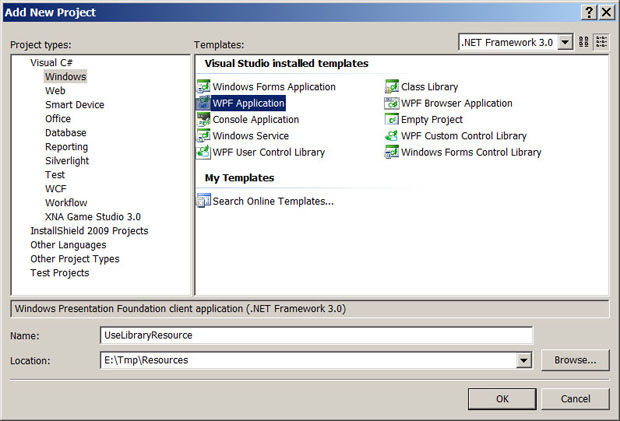Click the Empty Project template icon
Image resolution: width=620 pixels, height=421 pixels.
click(x=392, y=119)
